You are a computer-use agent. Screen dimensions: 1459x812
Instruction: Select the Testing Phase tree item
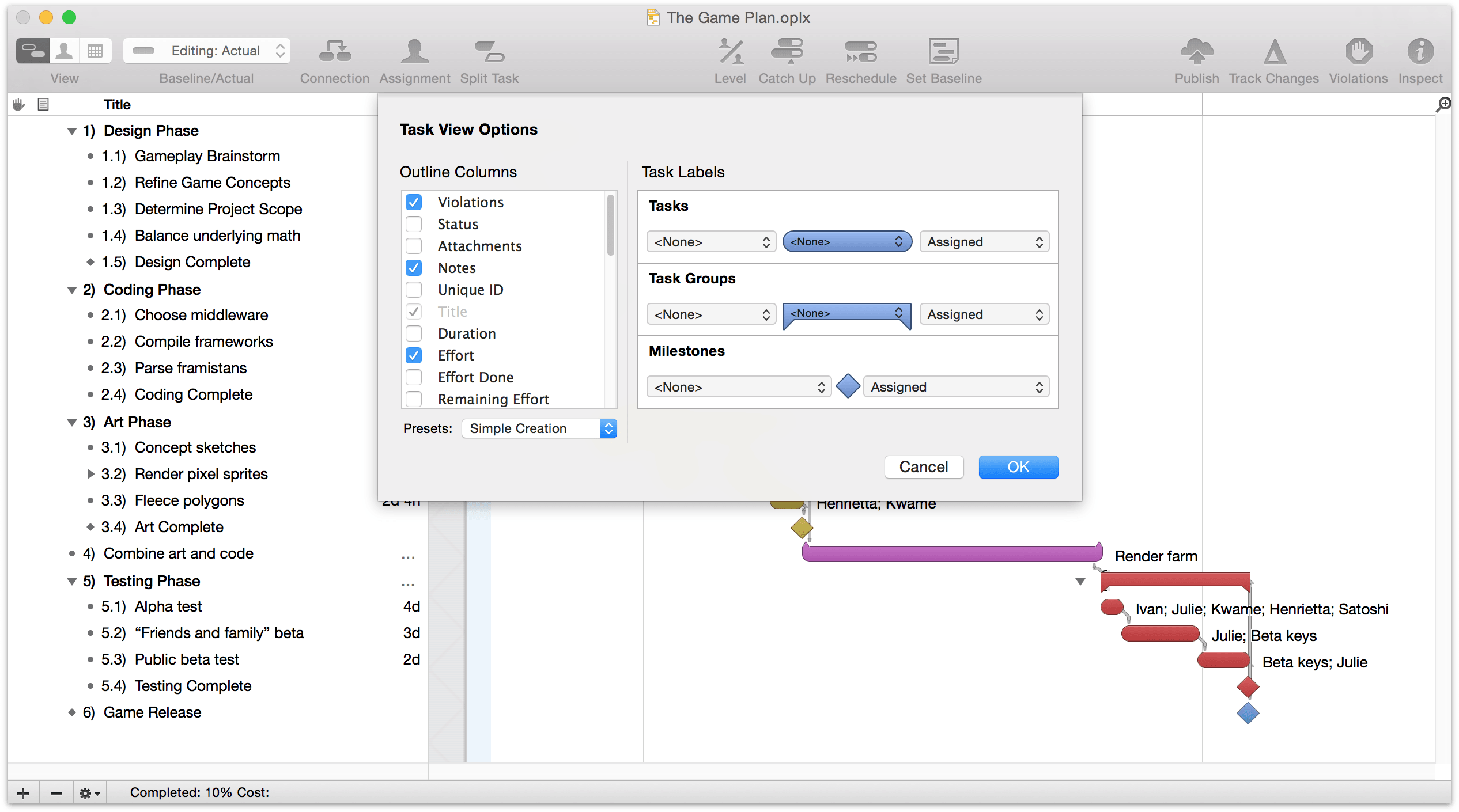(154, 580)
